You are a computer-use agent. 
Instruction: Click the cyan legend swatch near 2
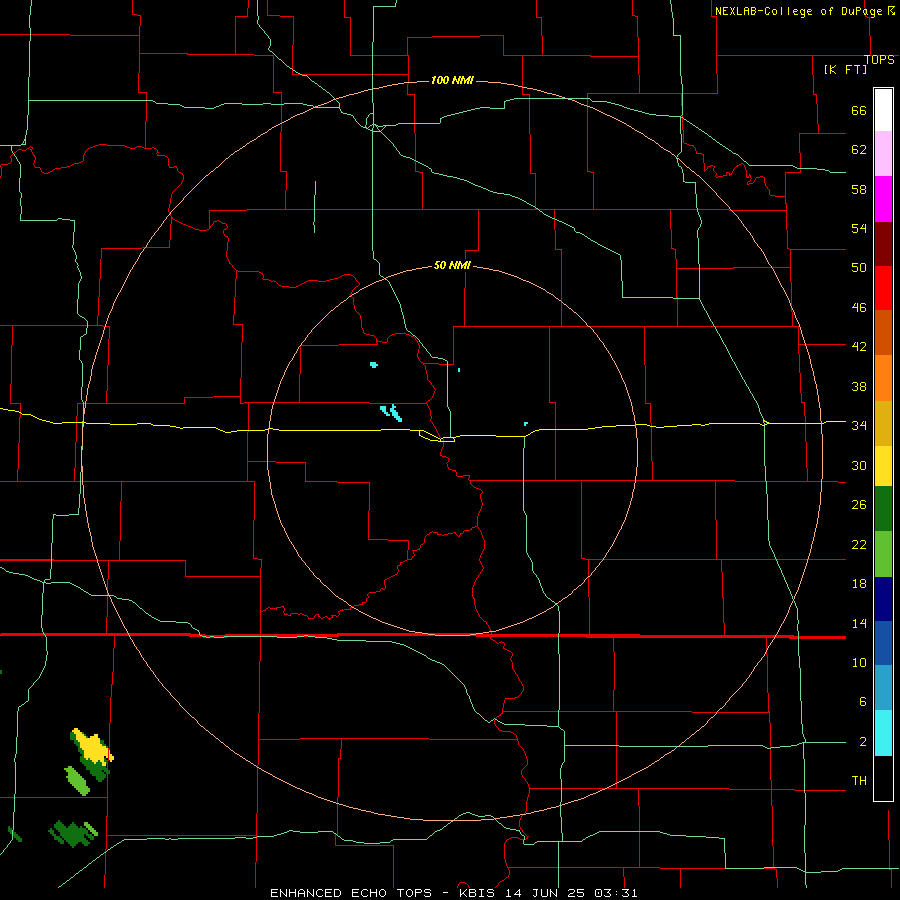pos(883,733)
